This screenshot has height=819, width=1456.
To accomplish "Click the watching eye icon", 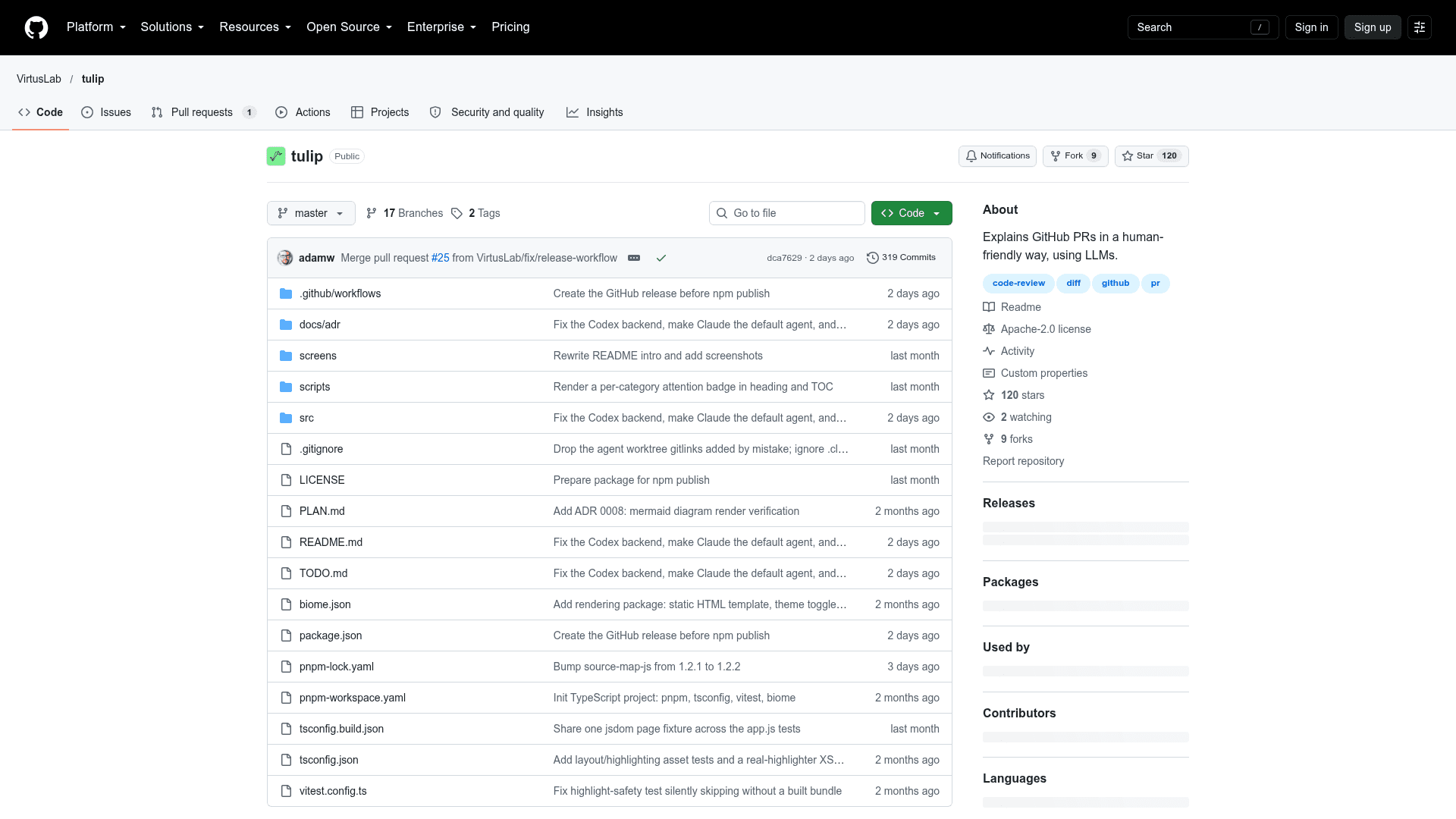I will coord(989,417).
